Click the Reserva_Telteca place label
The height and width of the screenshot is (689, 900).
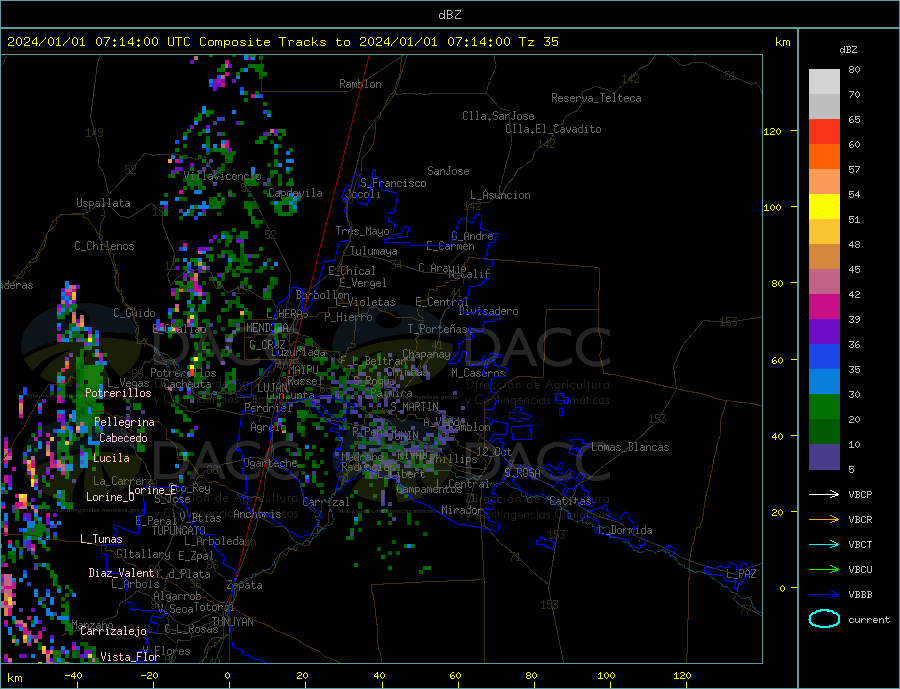click(x=596, y=98)
